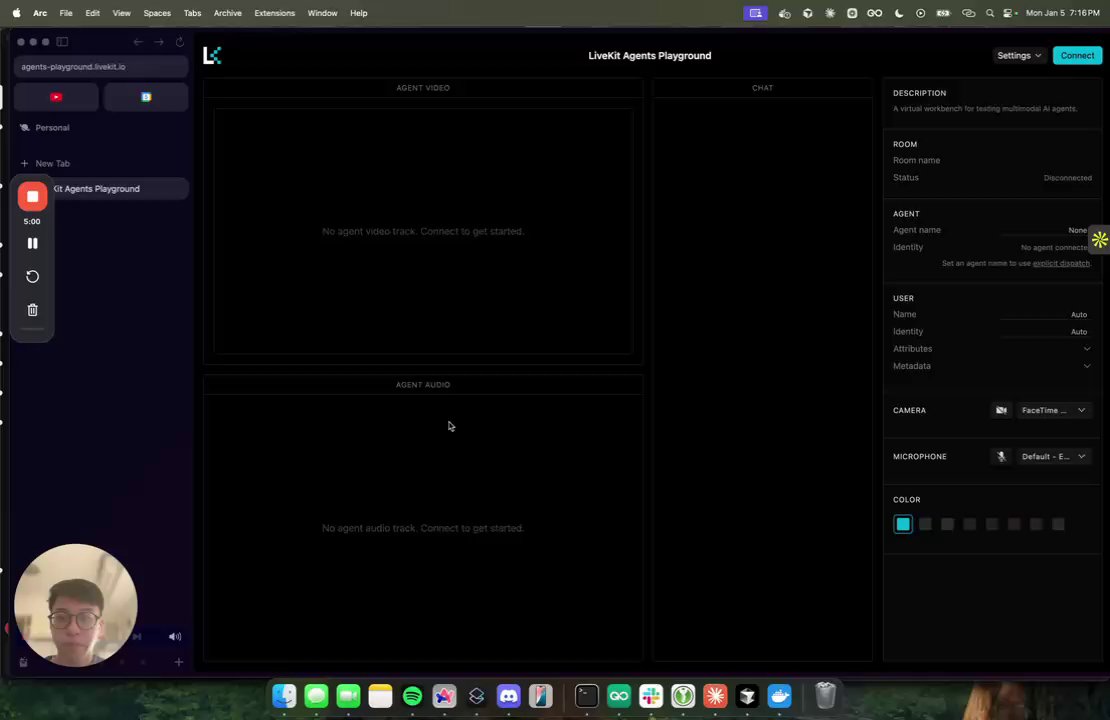Screen dimensions: 1110x720
Task: Toggle the microphone mute button
Action: click(x=1001, y=457)
